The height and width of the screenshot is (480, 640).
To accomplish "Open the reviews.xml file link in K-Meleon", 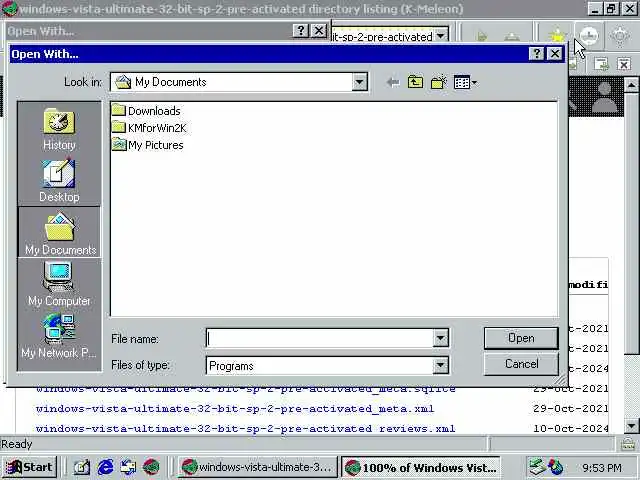I will (245, 429).
